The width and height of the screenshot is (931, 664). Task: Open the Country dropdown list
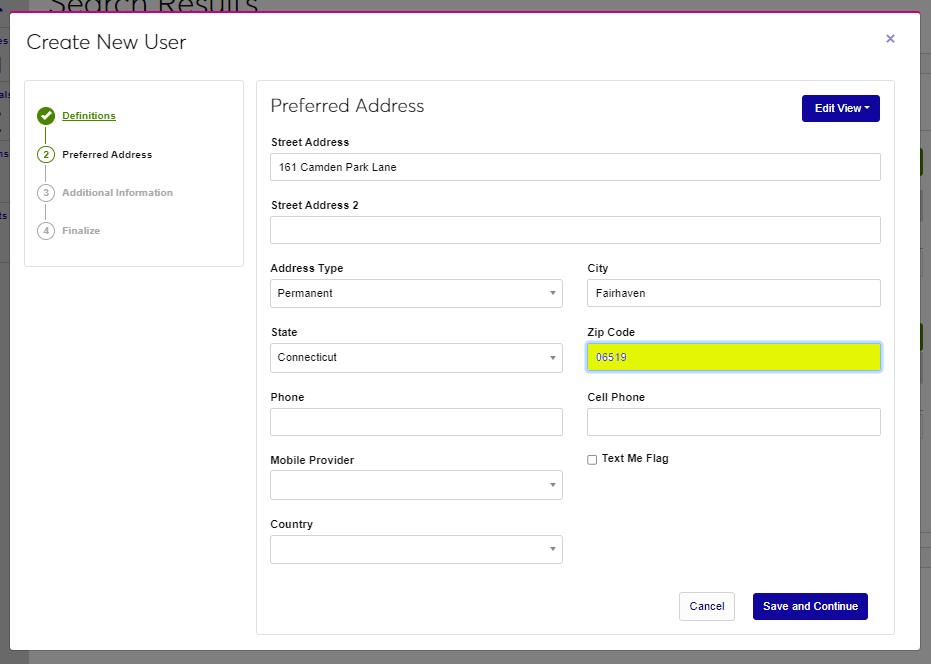[x=416, y=549]
